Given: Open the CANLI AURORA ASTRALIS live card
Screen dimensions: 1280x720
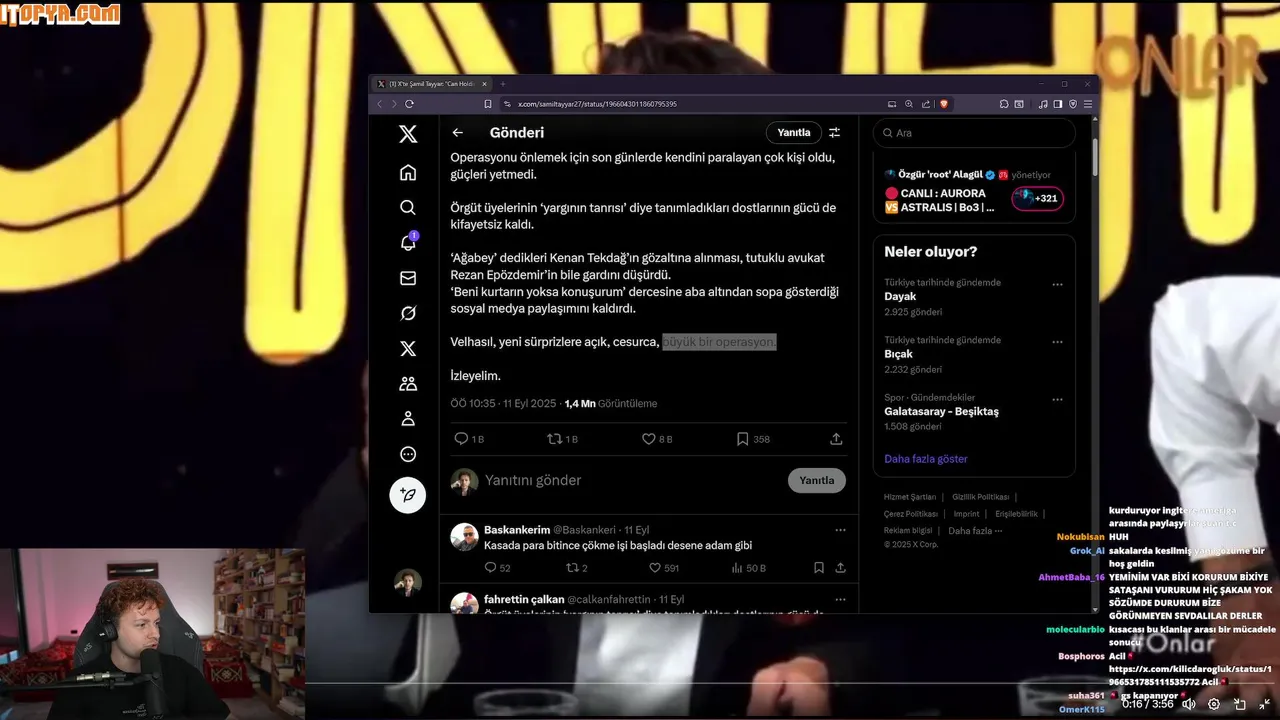Looking at the screenshot, I should click(973, 190).
